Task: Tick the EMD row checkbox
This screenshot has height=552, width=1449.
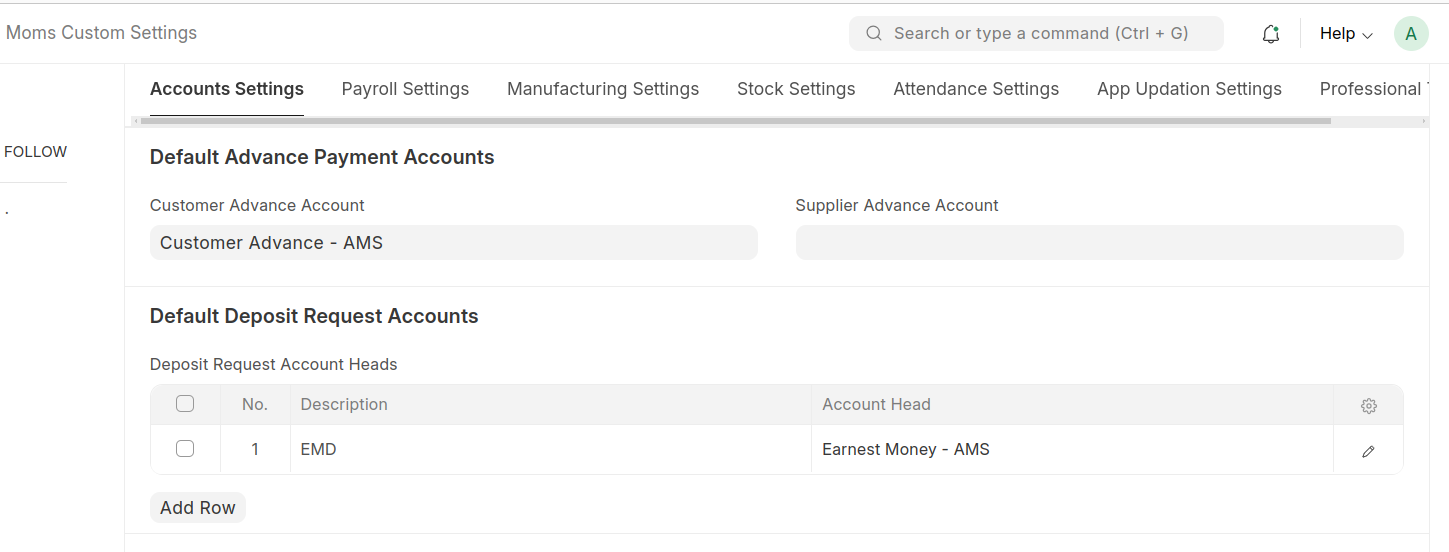Action: [x=185, y=449]
